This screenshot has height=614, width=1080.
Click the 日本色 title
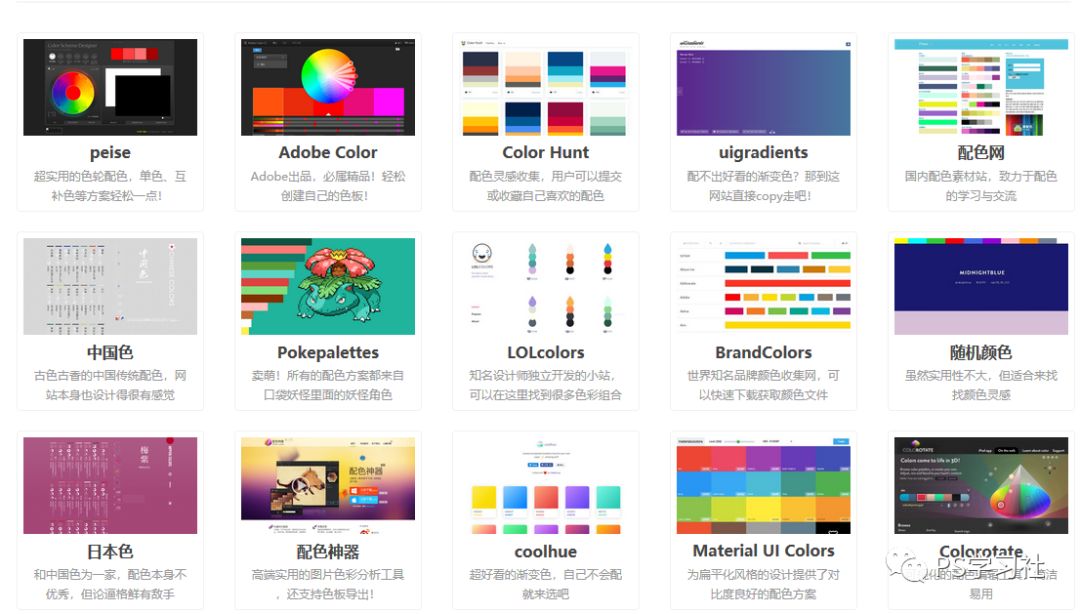point(110,551)
